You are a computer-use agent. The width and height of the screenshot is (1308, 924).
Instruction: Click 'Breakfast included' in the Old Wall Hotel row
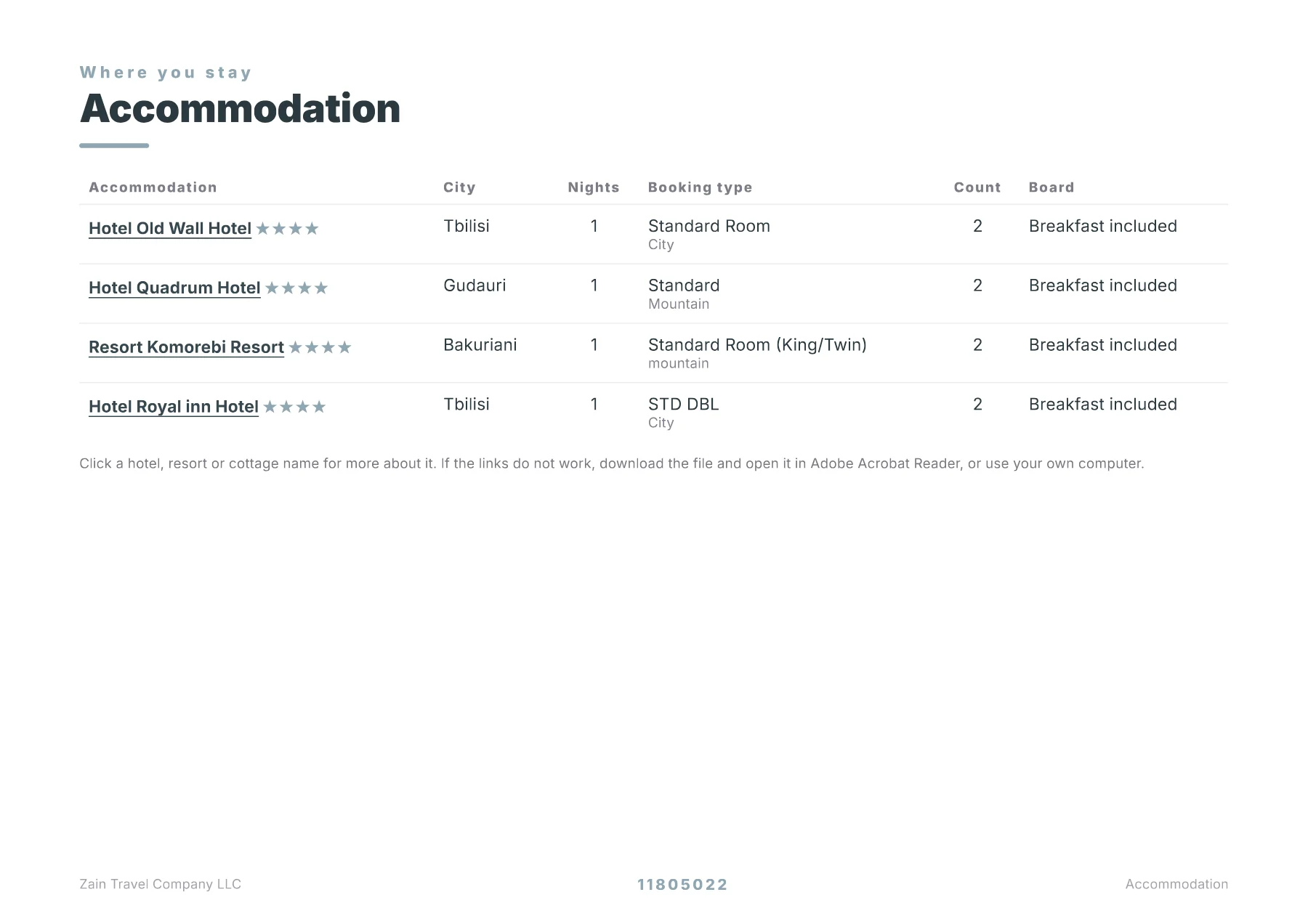(x=1103, y=226)
